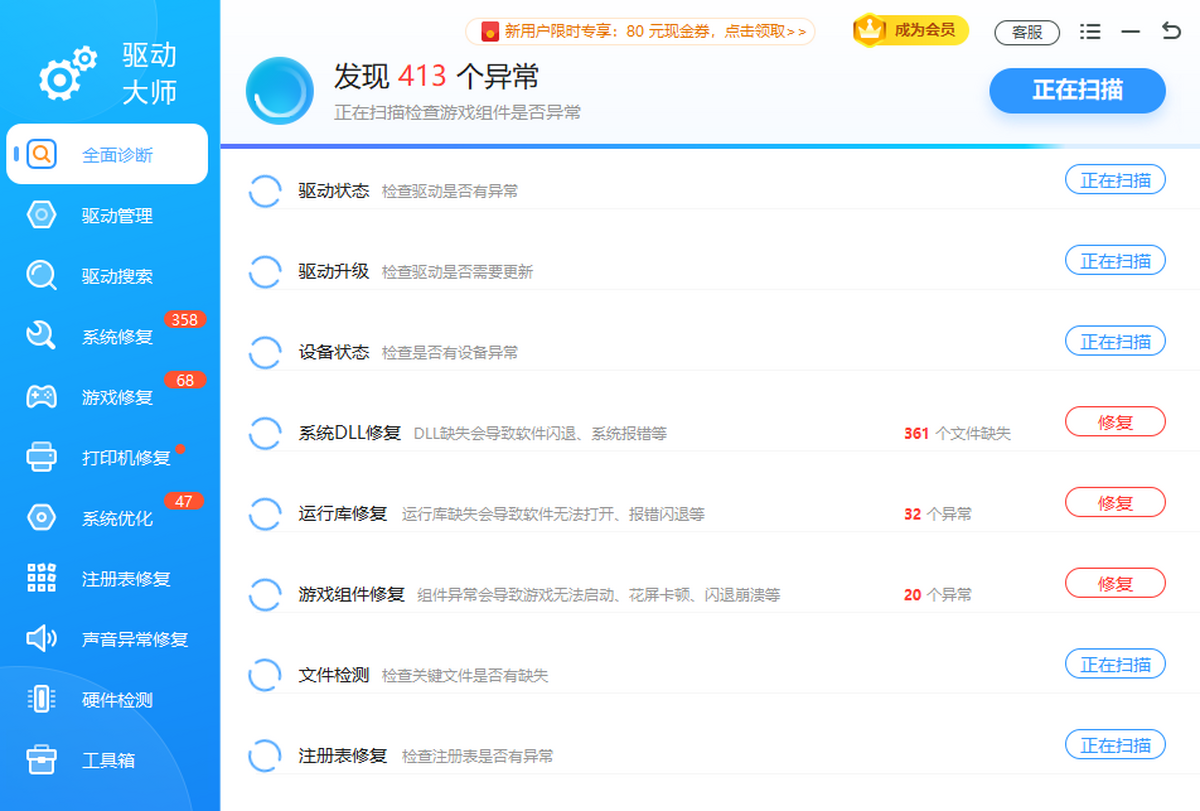Open the 硬件检测 chip icon

(x=41, y=700)
